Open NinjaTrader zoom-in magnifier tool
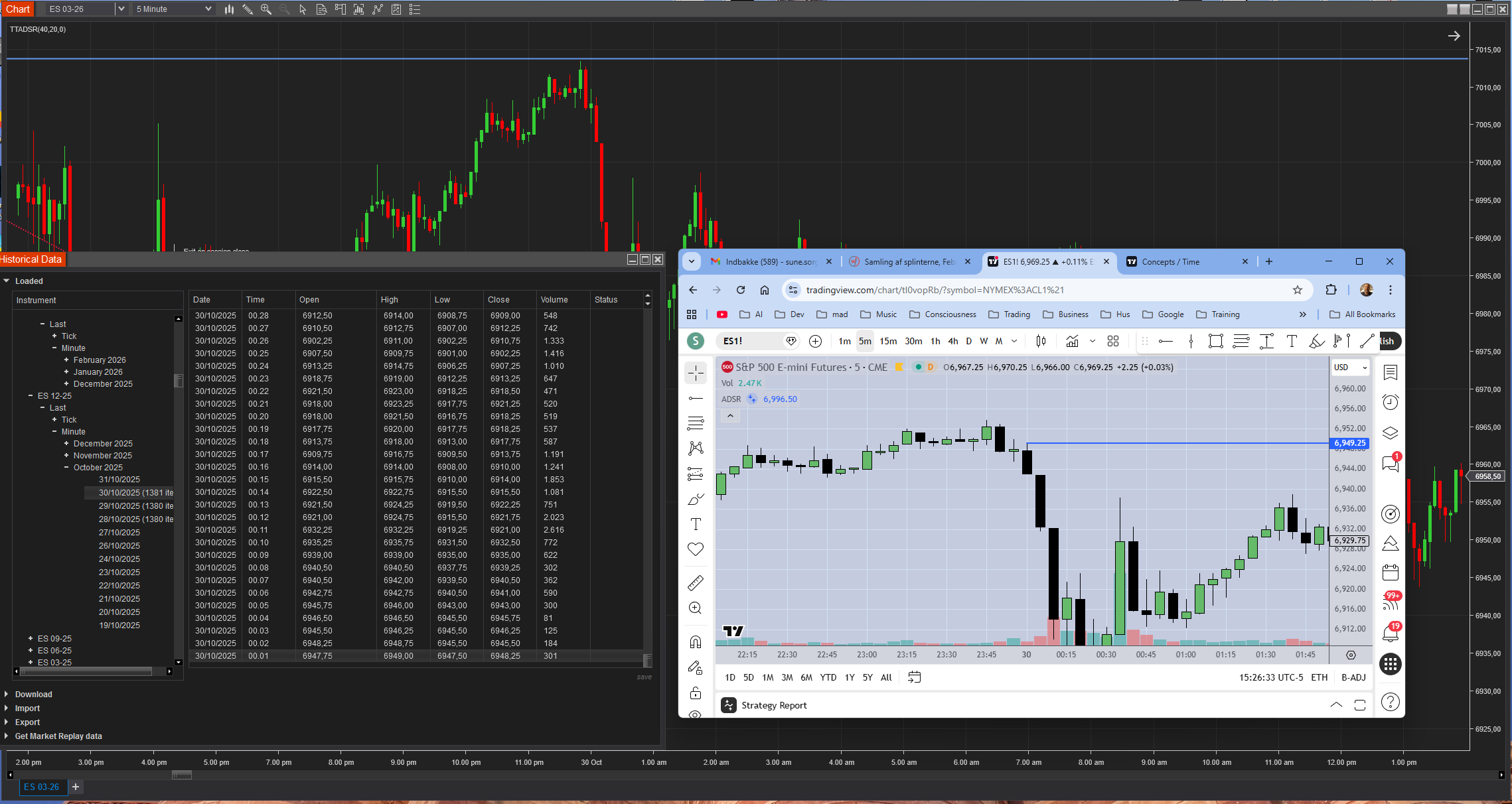 point(266,9)
